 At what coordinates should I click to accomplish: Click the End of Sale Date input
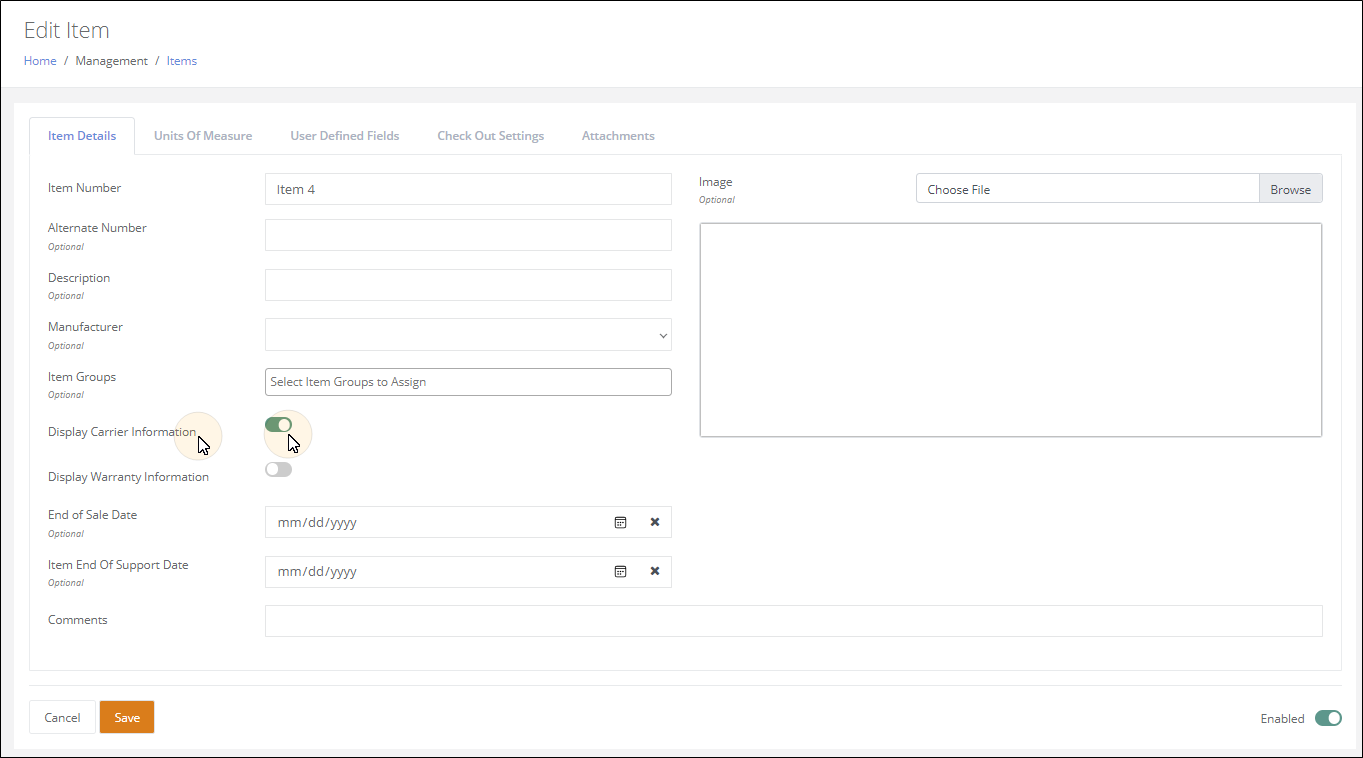point(468,522)
